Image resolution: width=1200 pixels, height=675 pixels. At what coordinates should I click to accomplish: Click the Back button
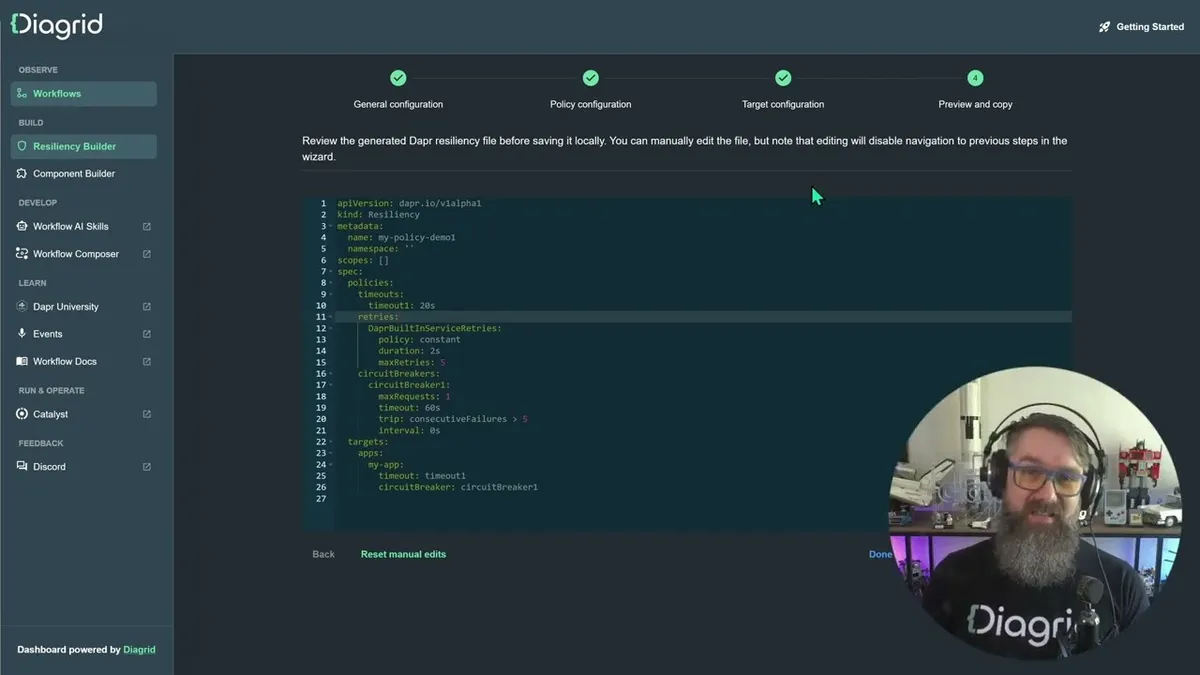[323, 554]
